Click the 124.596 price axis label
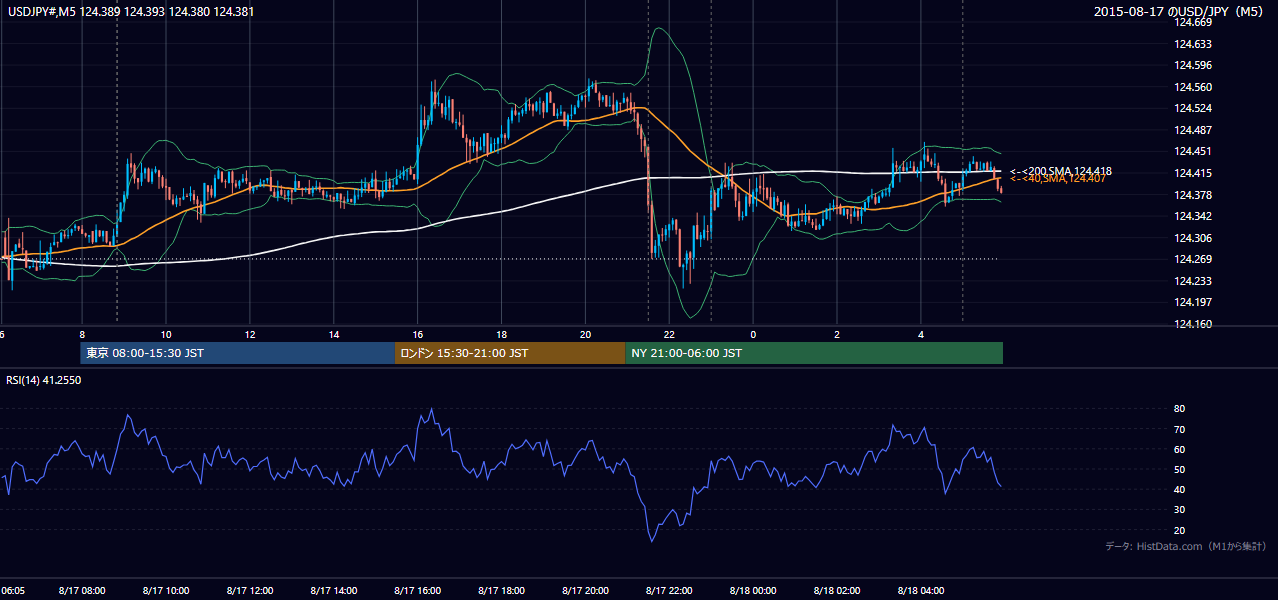The height and width of the screenshot is (600, 1278). pos(1193,65)
